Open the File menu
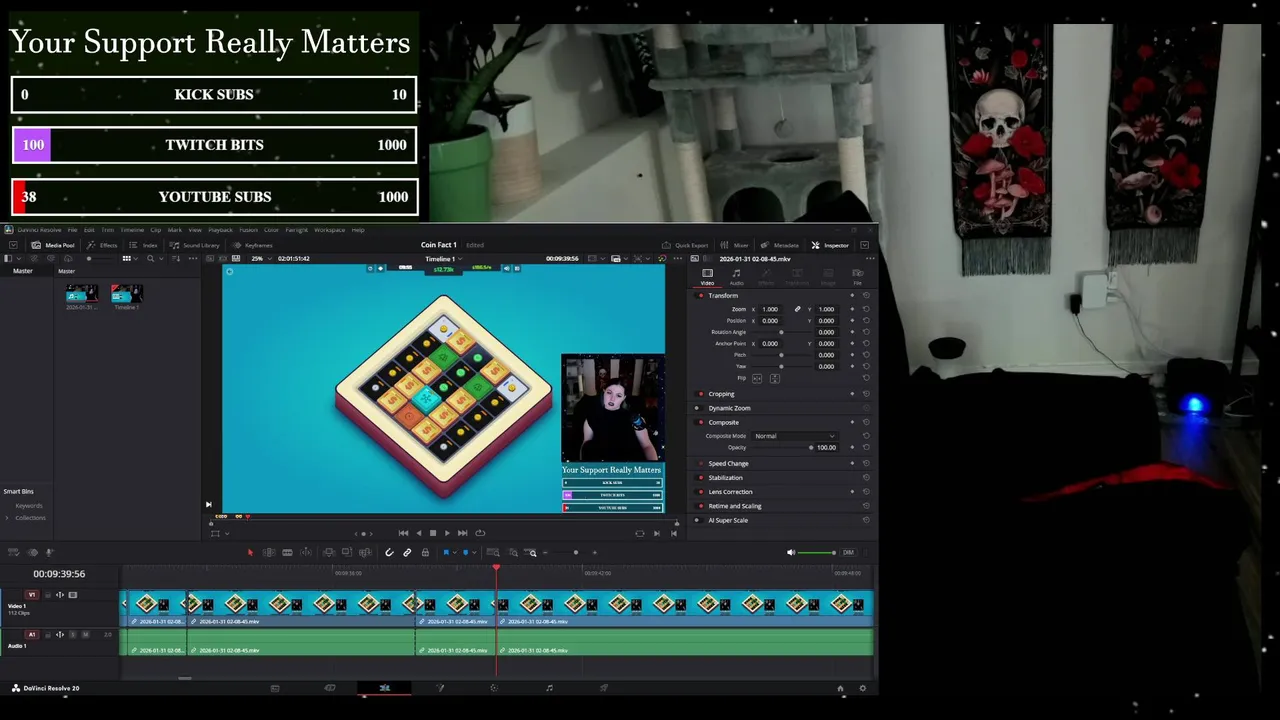The image size is (1280, 720). point(72,230)
